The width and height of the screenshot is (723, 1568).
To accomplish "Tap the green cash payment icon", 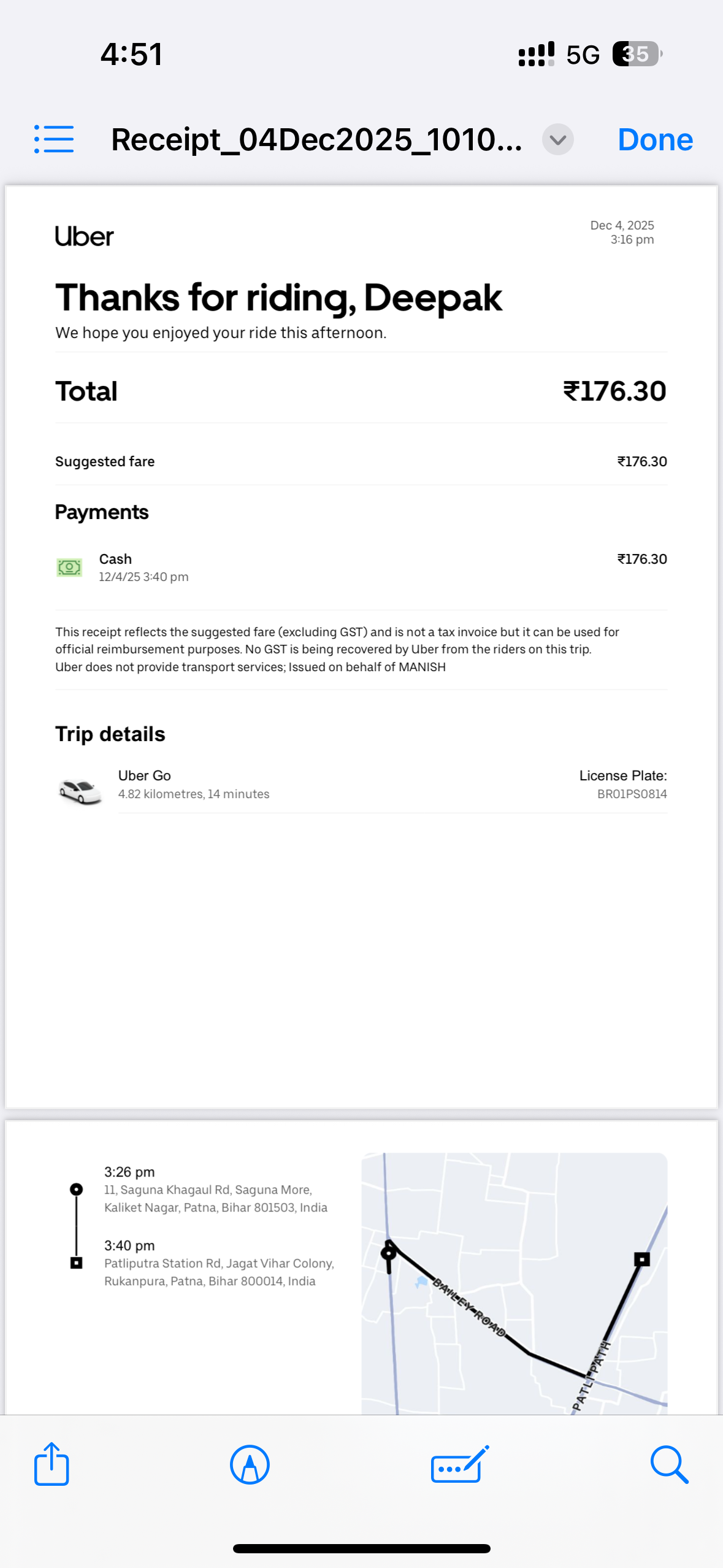I will coord(69,567).
